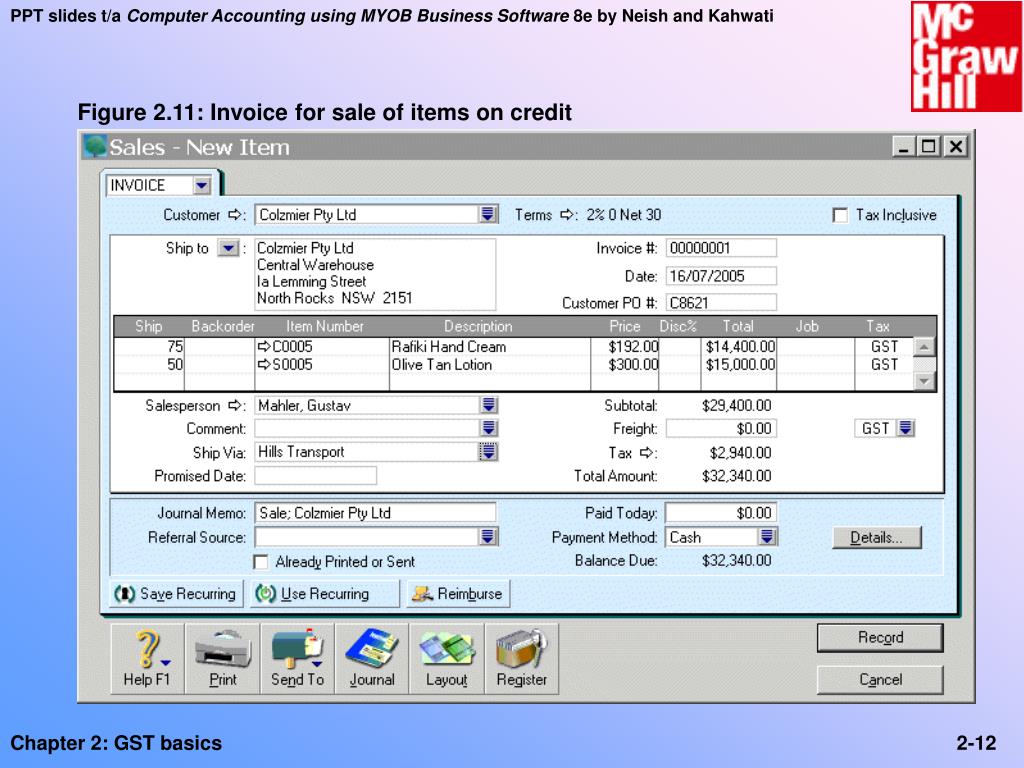Open the Customer dropdown list
The image size is (1024, 768).
coord(488,215)
